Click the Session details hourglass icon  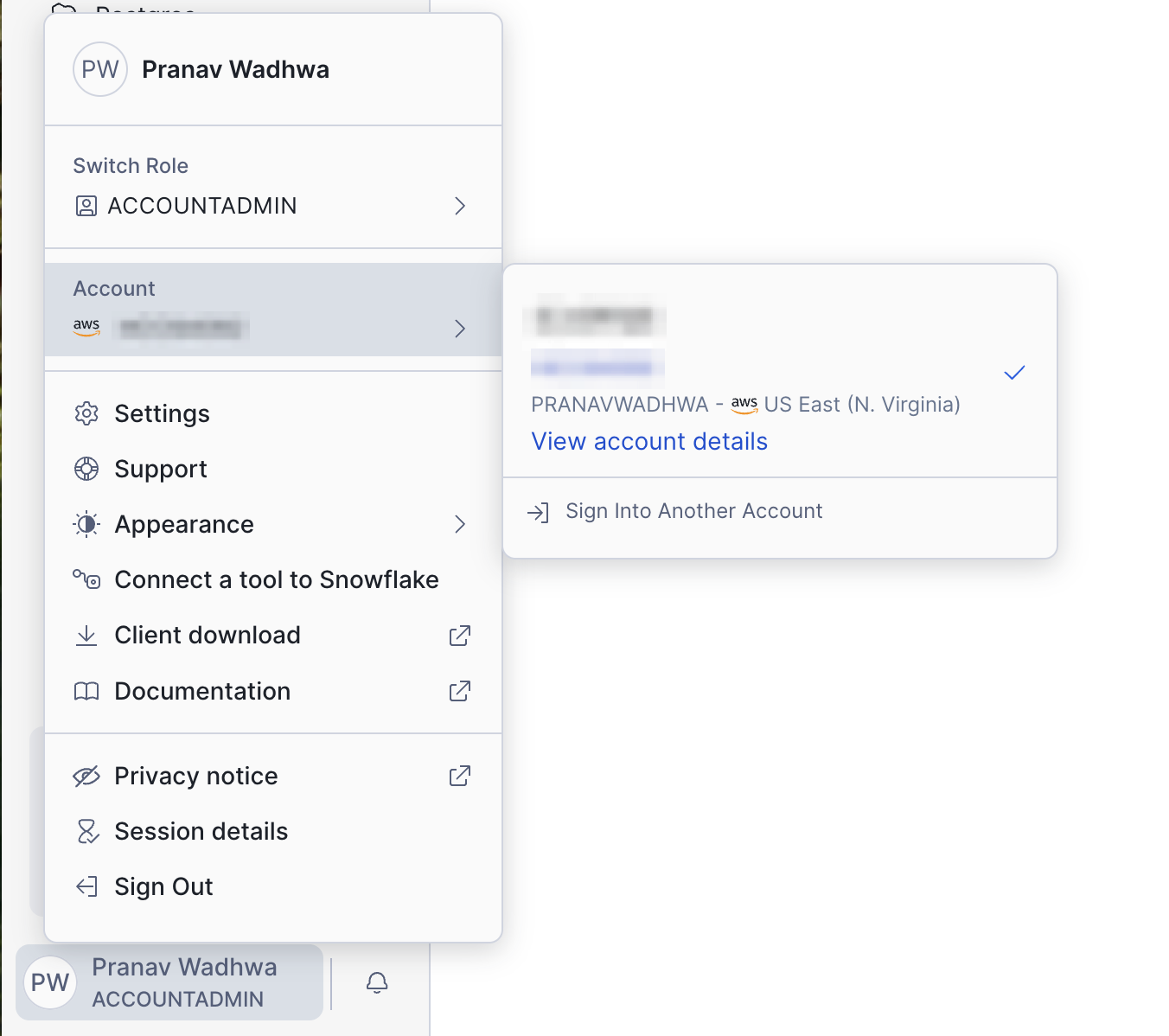[86, 831]
